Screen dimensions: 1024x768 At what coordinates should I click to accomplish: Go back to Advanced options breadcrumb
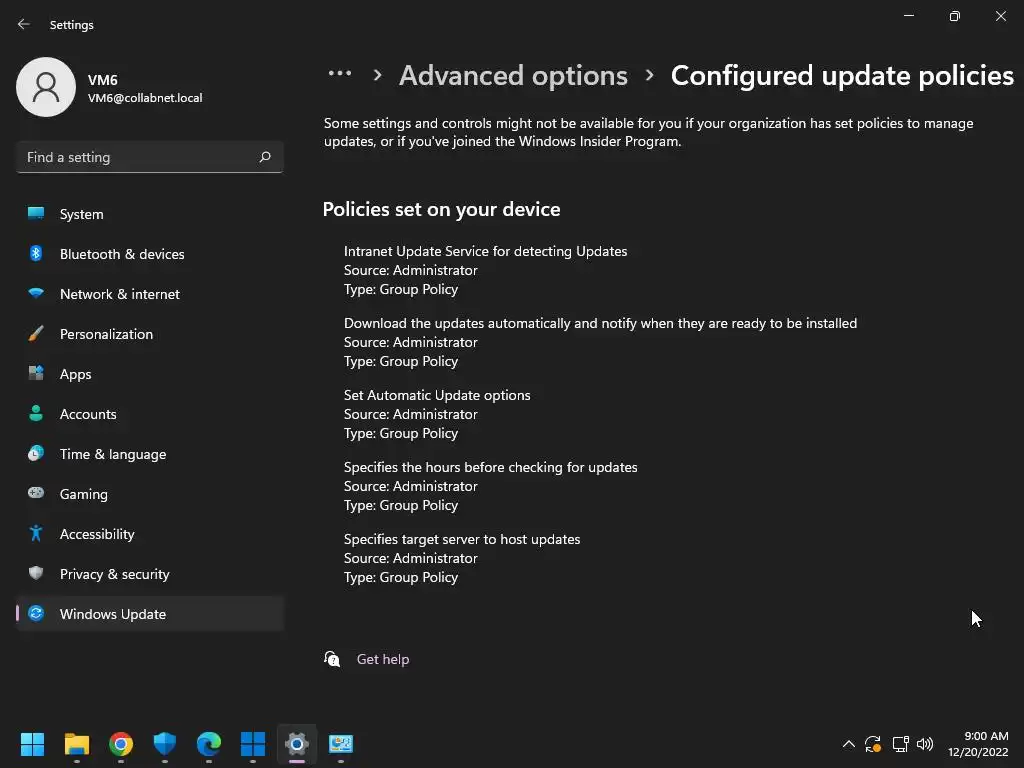pyautogui.click(x=513, y=75)
